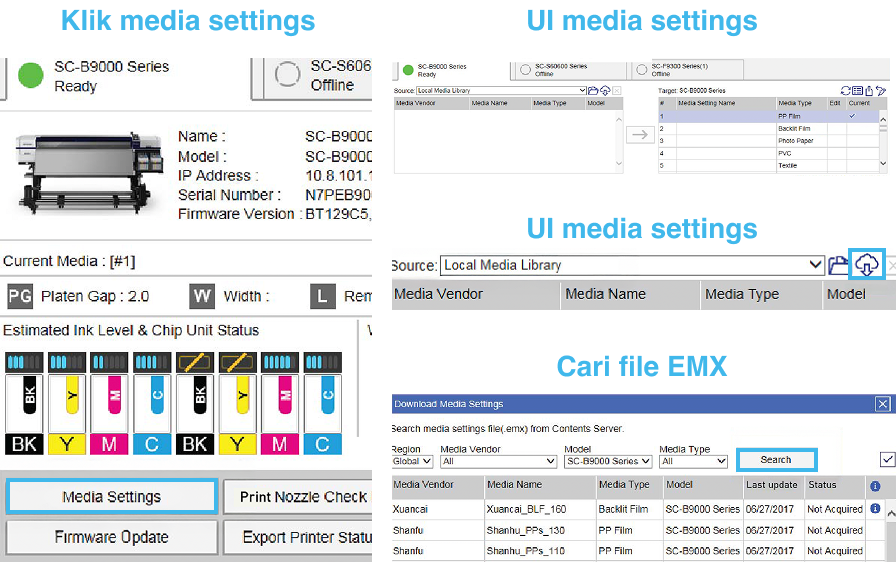
Task: Click ink level gauge above leftmost M cartridge
Action: [109, 362]
